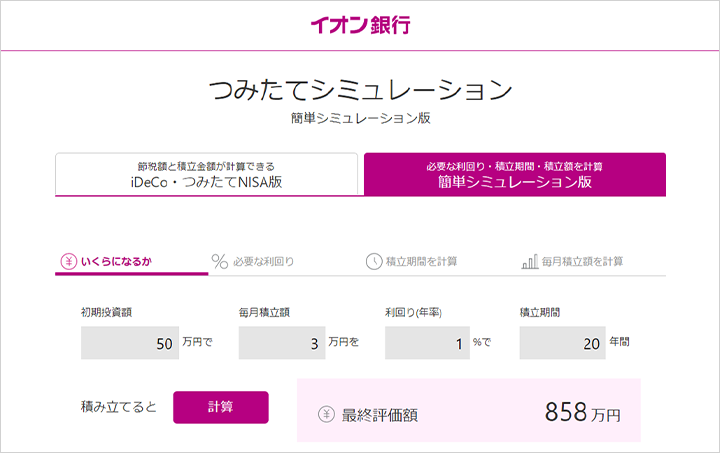The height and width of the screenshot is (453, 720).
Task: Open the 毎月積立額を計算 tab
Action: 589,262
